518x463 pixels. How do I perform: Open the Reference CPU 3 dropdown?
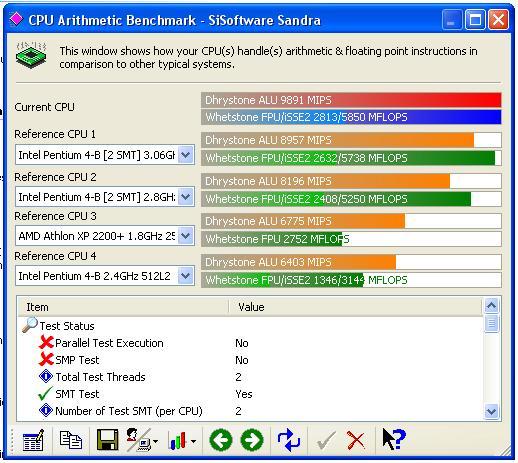[x=186, y=236]
